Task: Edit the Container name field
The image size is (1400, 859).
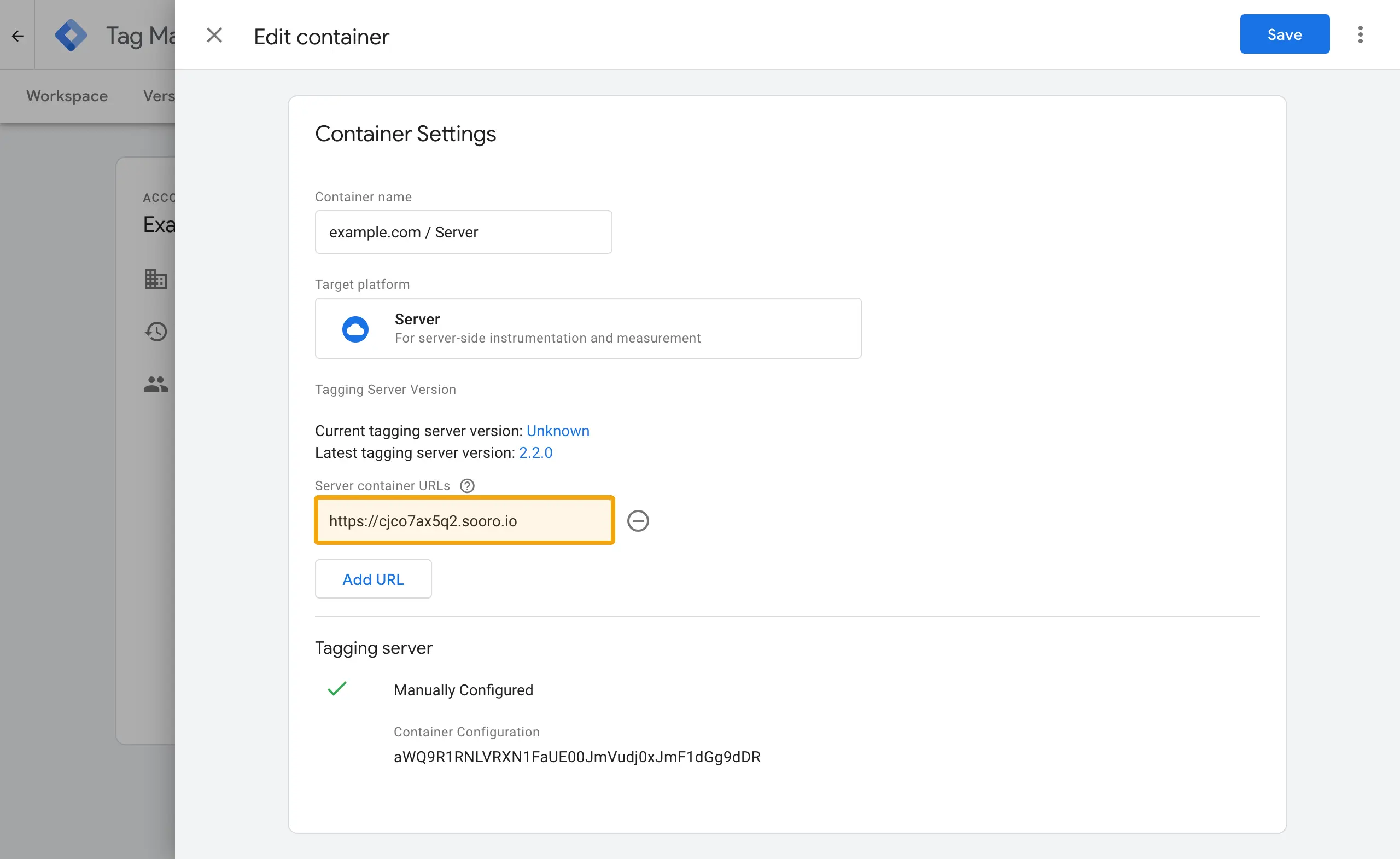Action: [x=463, y=232]
